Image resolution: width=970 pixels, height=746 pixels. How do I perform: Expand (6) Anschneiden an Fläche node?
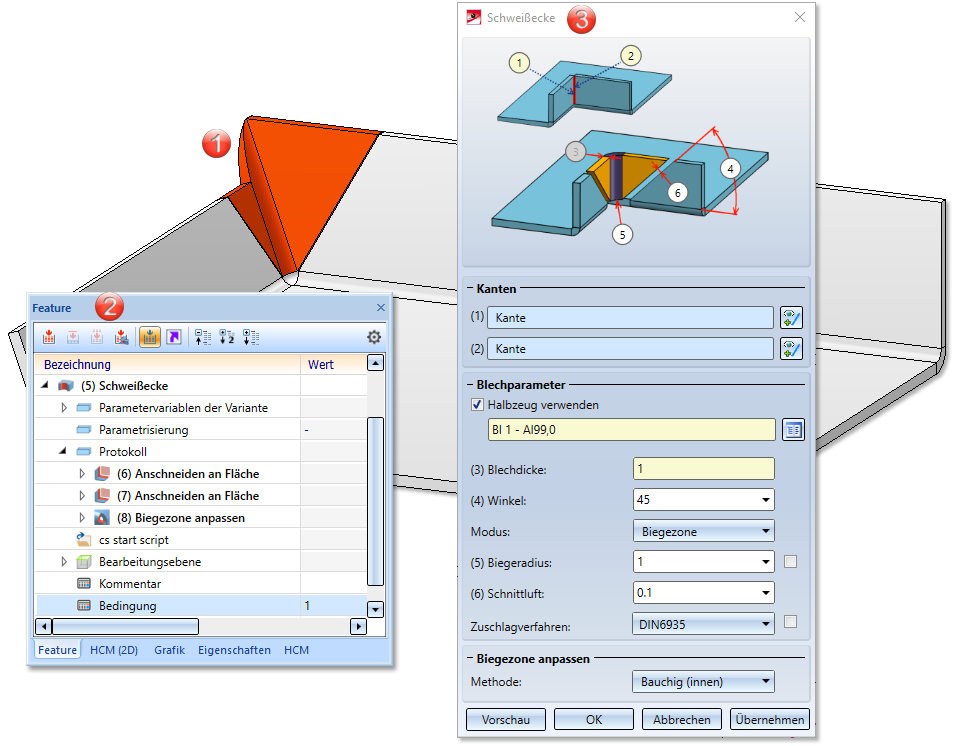tap(82, 474)
